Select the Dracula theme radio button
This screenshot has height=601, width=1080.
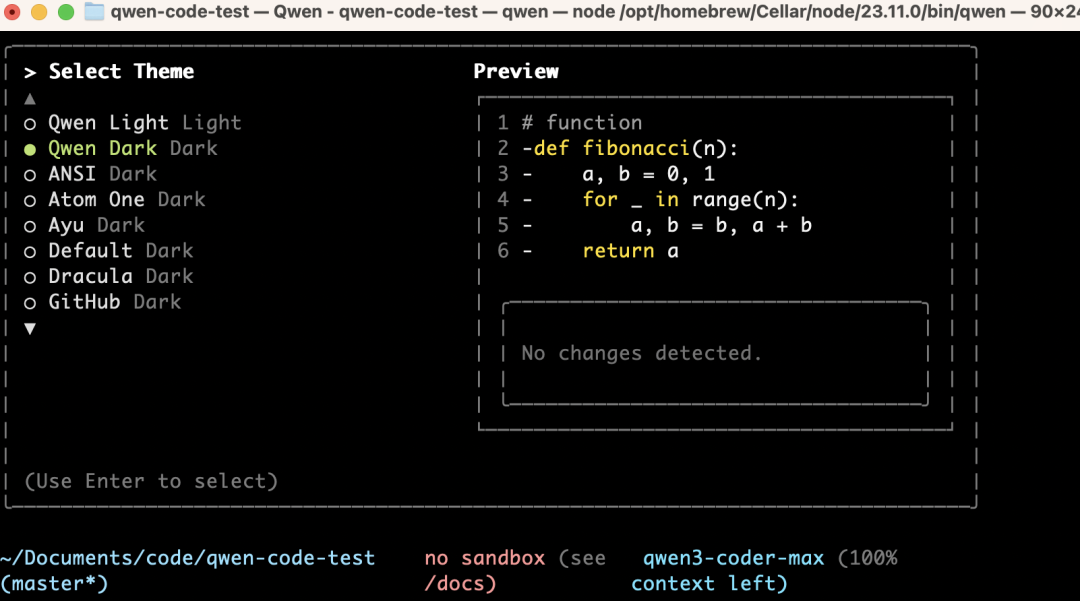click(30, 277)
